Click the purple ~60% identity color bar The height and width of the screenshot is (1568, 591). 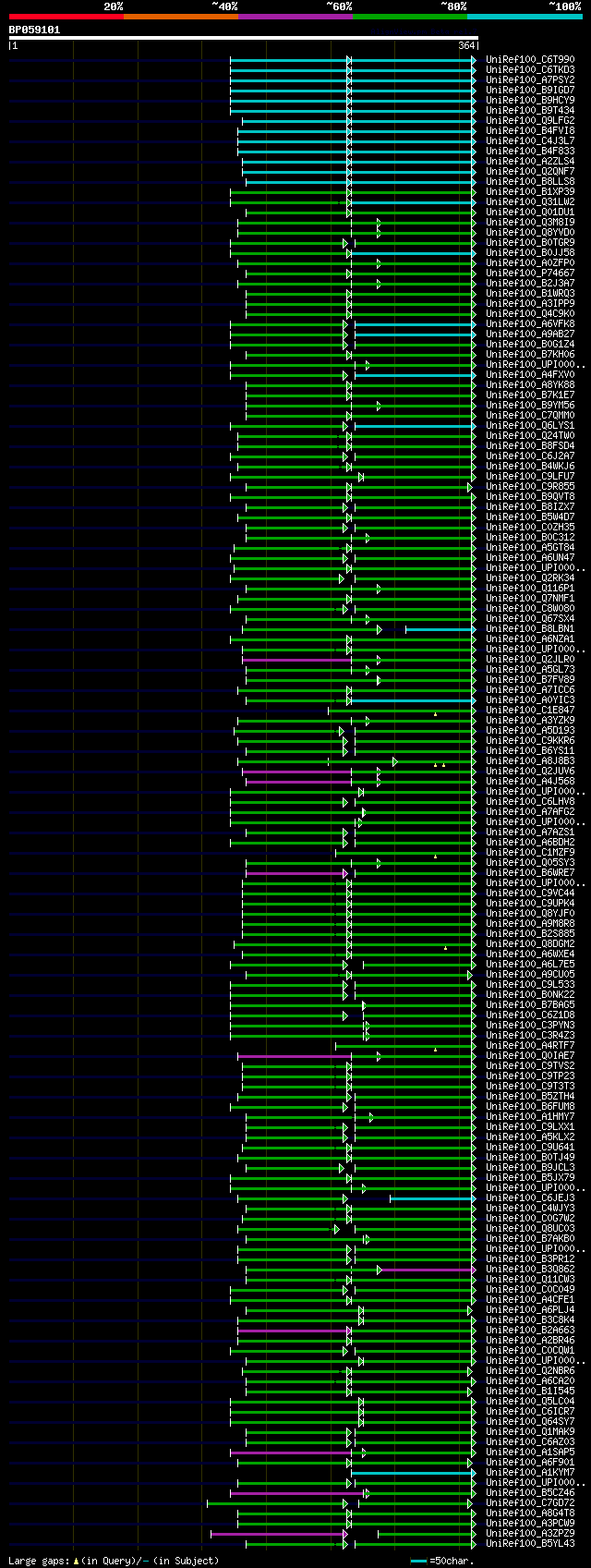(x=295, y=17)
